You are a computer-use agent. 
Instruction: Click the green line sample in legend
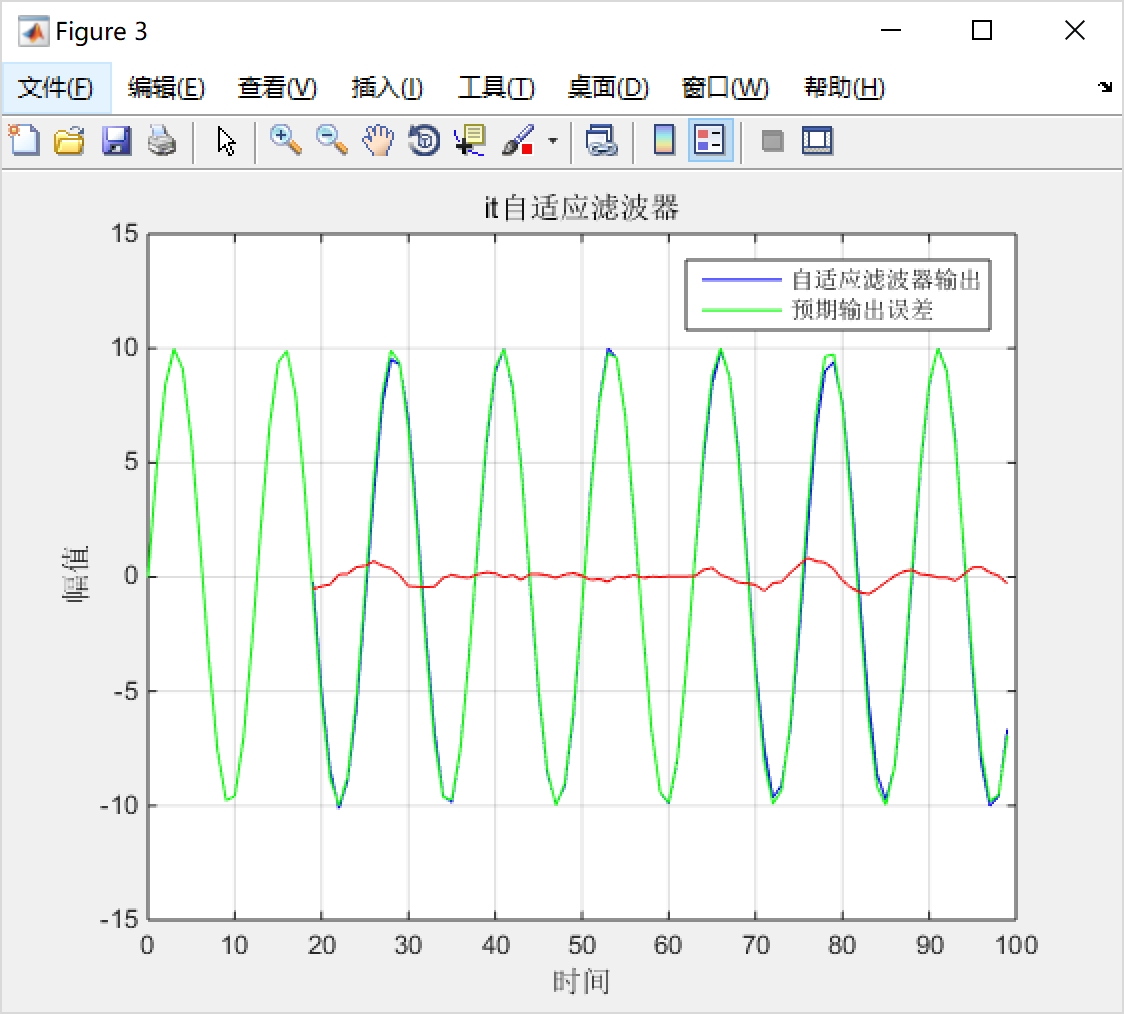(741, 310)
